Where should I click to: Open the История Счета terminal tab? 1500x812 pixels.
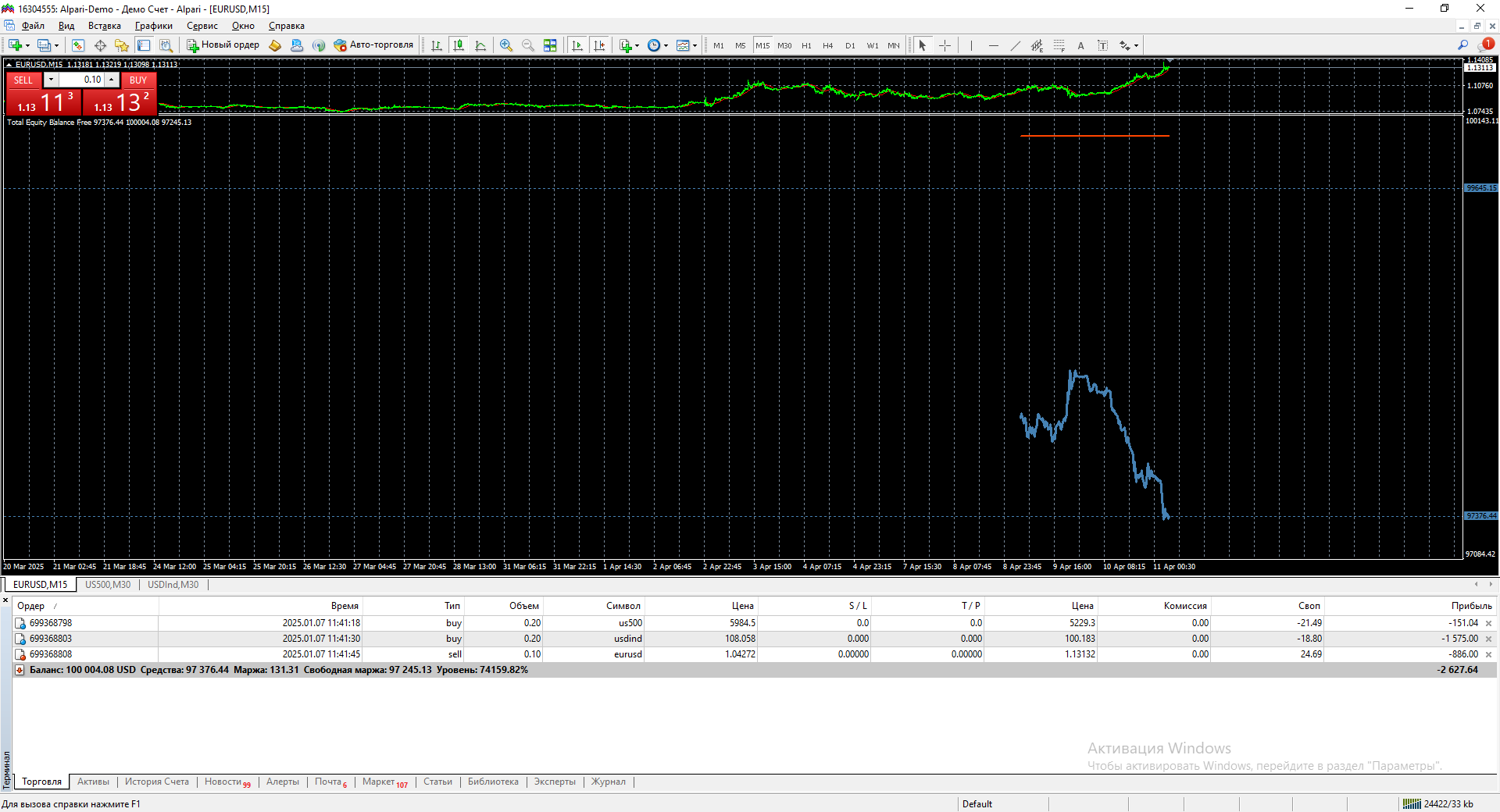[x=157, y=782]
